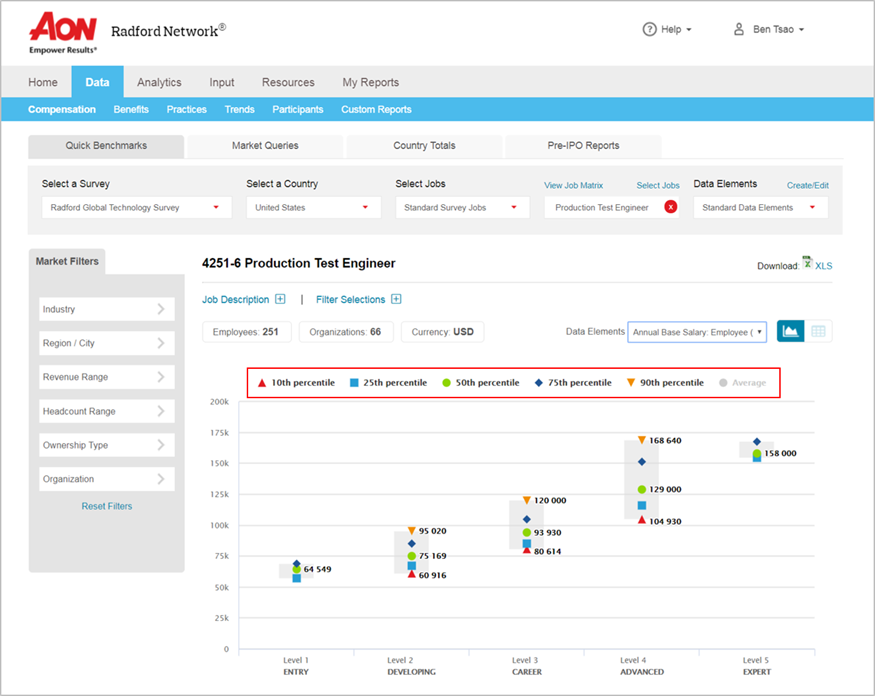This screenshot has height=696, width=875.
Task: Click the user profile icon for Ben Tsao
Action: [x=739, y=29]
